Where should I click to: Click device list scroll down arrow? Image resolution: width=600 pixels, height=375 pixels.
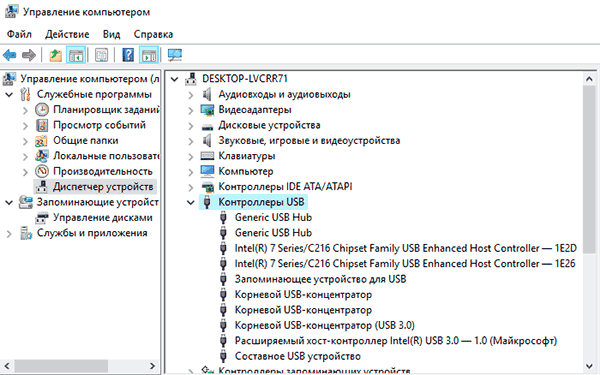[x=589, y=366]
